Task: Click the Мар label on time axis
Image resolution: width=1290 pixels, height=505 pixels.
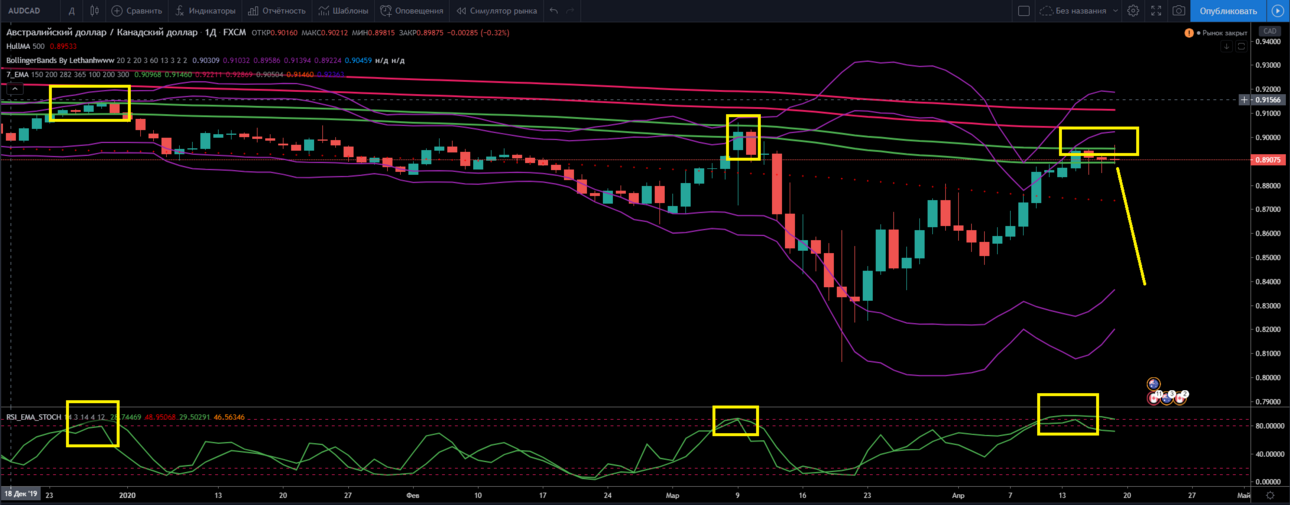Action: (x=670, y=494)
